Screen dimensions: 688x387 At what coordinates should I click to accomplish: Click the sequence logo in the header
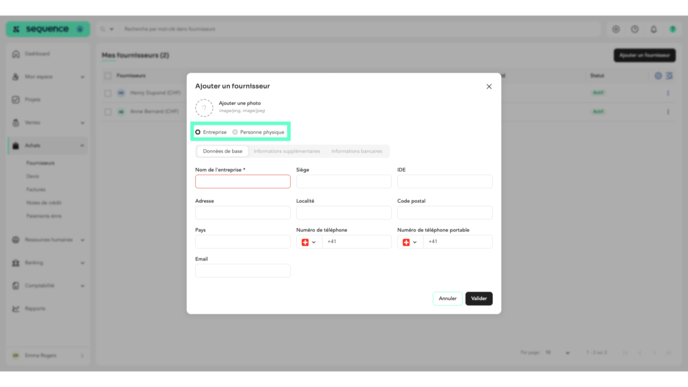(x=42, y=29)
